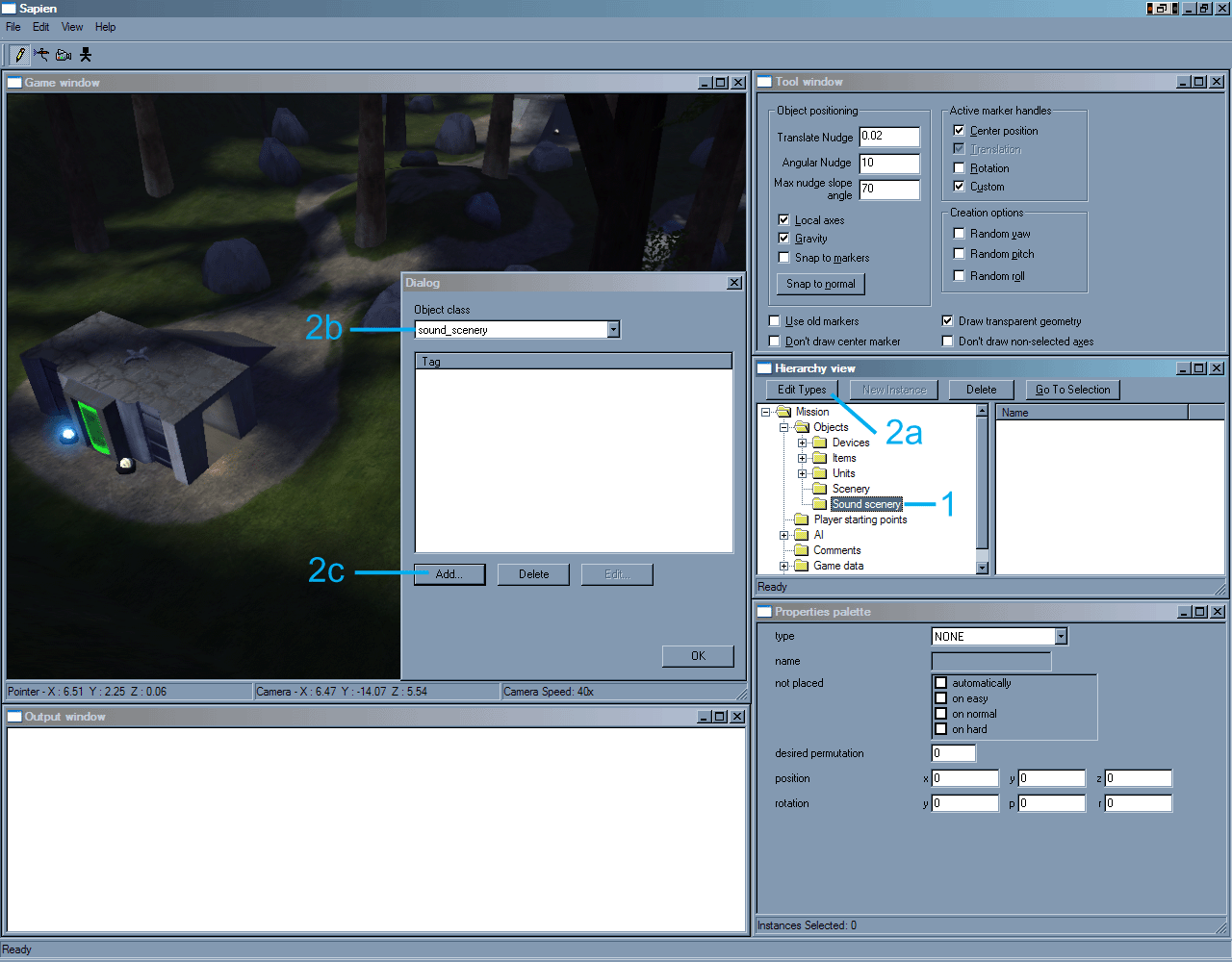Image resolution: width=1232 pixels, height=962 pixels.
Task: Click the stick-figure tool icon in toolbar
Action: [86, 55]
